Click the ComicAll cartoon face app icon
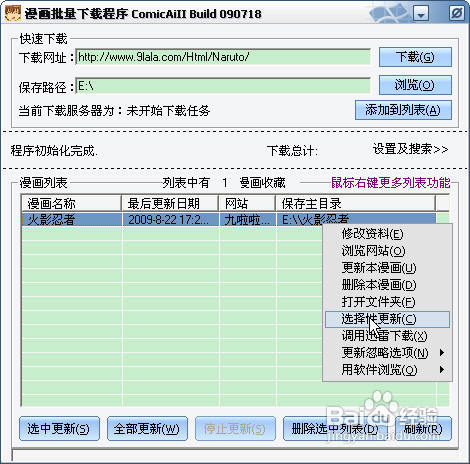Screen dimensions: 470x464 (12, 13)
